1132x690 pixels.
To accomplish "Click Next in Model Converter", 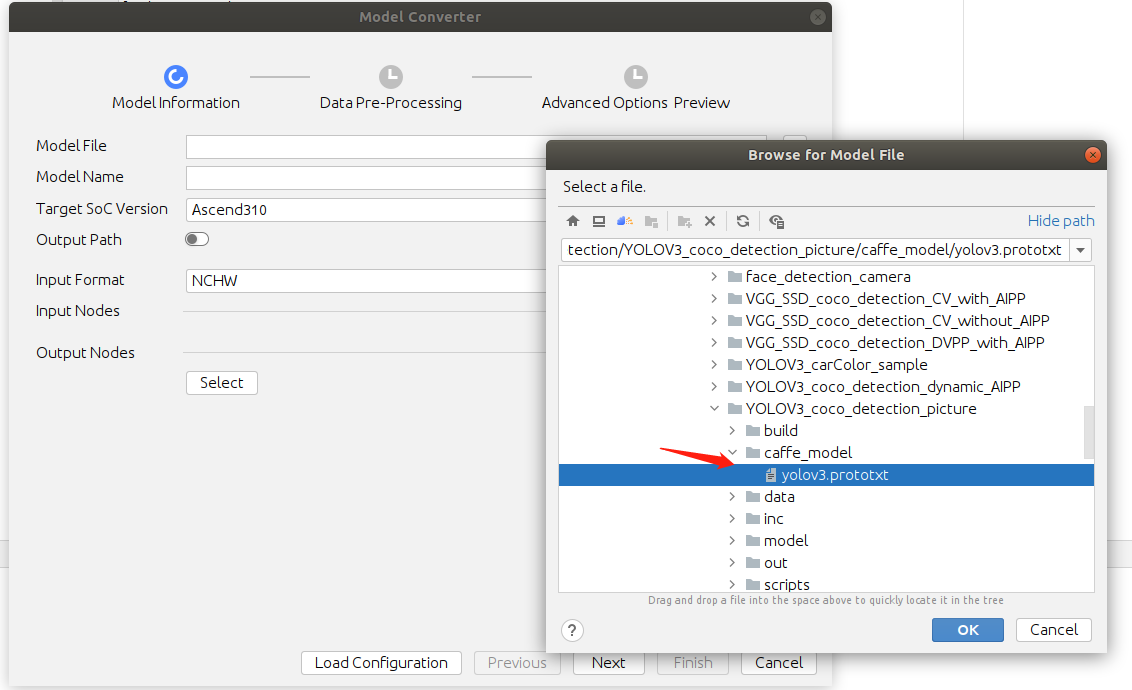I will (609, 663).
